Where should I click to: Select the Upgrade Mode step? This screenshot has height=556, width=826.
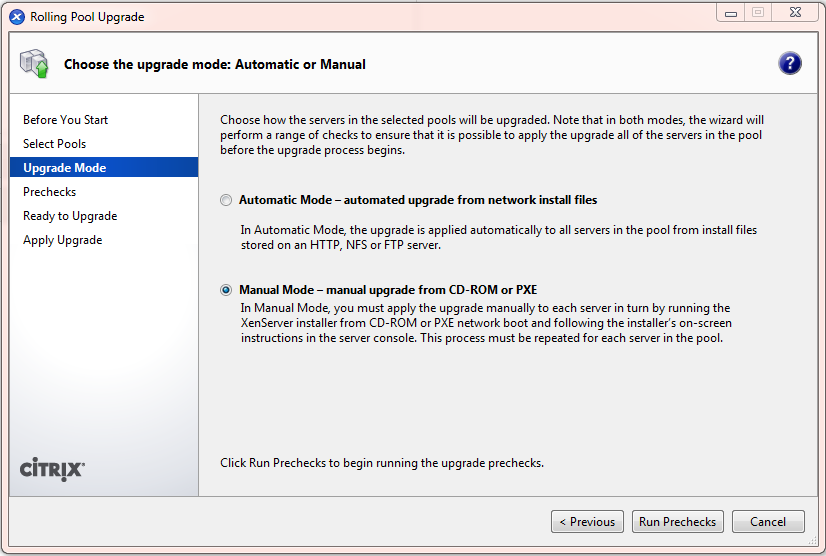[x=65, y=168]
